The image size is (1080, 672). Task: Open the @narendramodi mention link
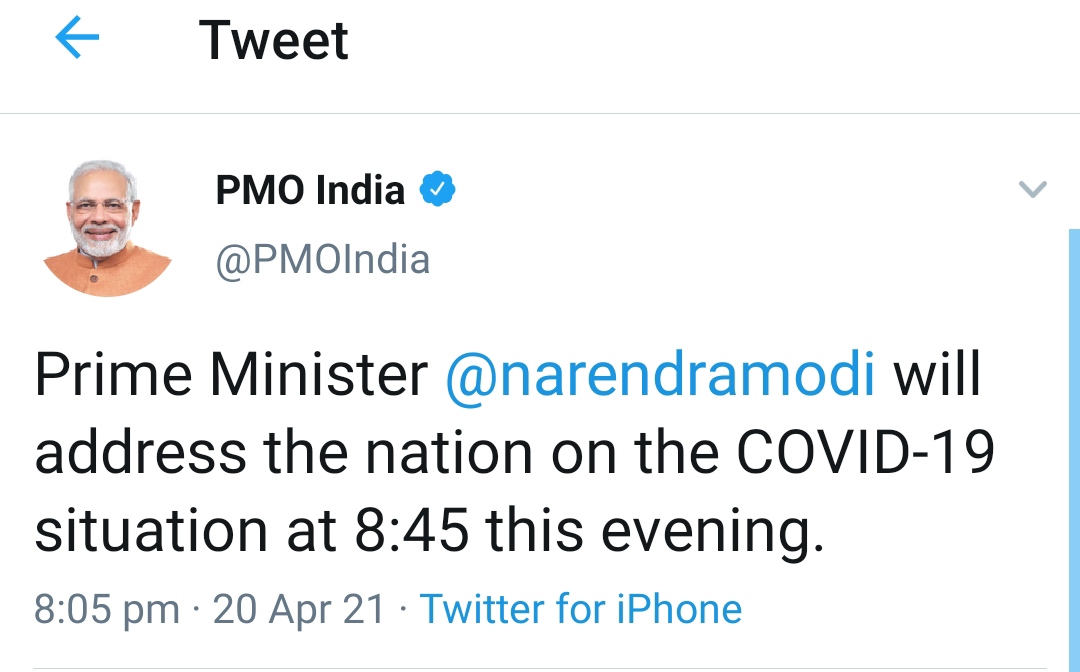[660, 376]
